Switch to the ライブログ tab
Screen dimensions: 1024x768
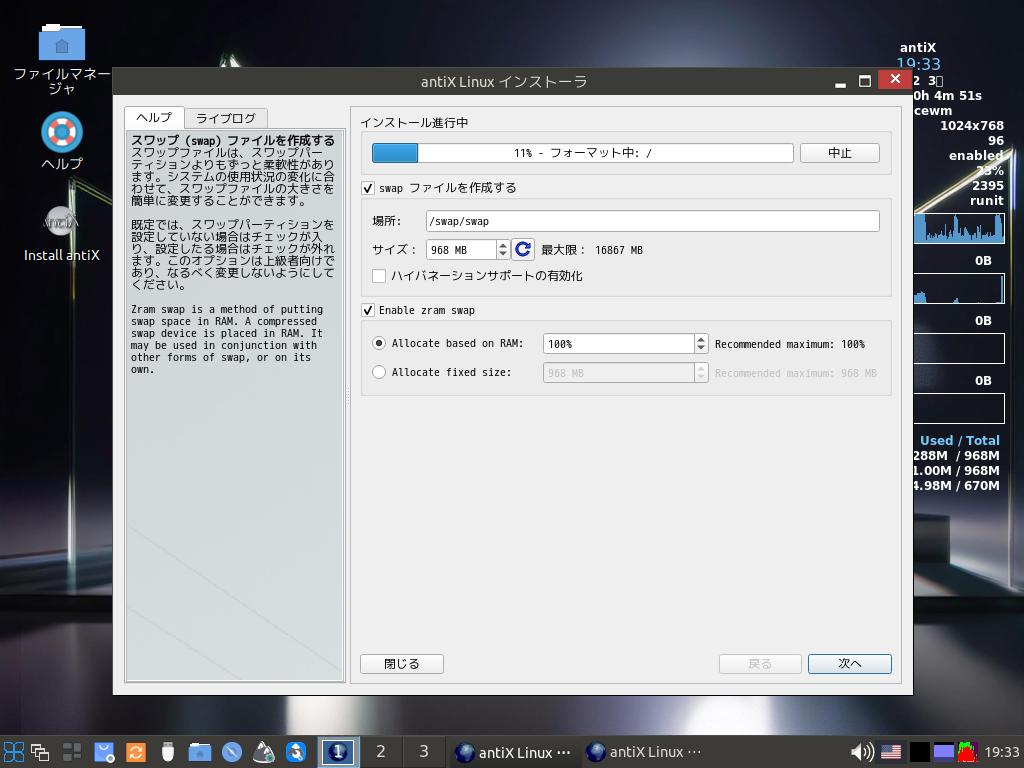click(x=226, y=118)
